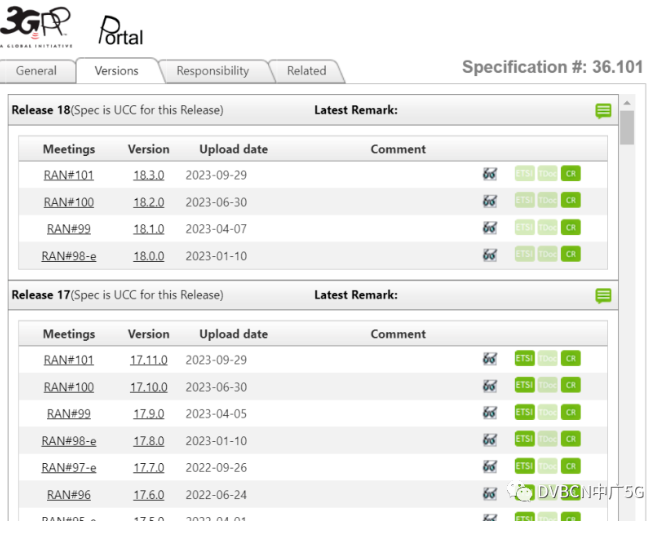The image size is (651, 540).
Task: Open Release 18 remarks icon
Action: 603,111
